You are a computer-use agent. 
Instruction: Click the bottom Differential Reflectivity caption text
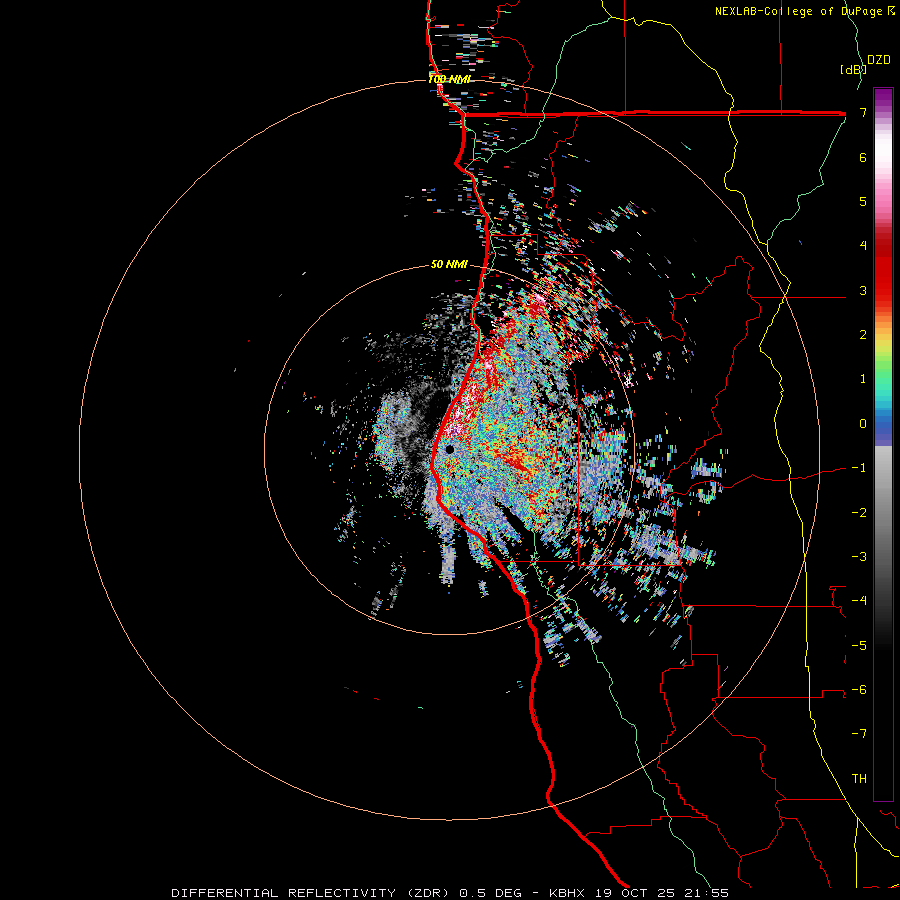click(450, 893)
